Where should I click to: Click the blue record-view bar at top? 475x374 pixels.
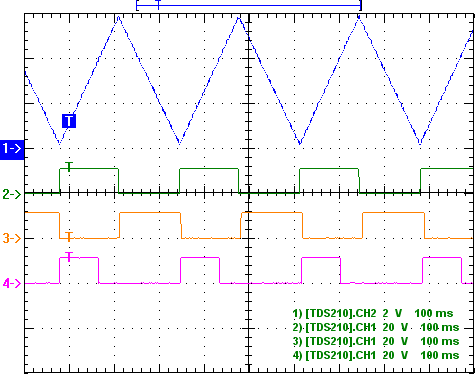pyautogui.click(x=249, y=5)
